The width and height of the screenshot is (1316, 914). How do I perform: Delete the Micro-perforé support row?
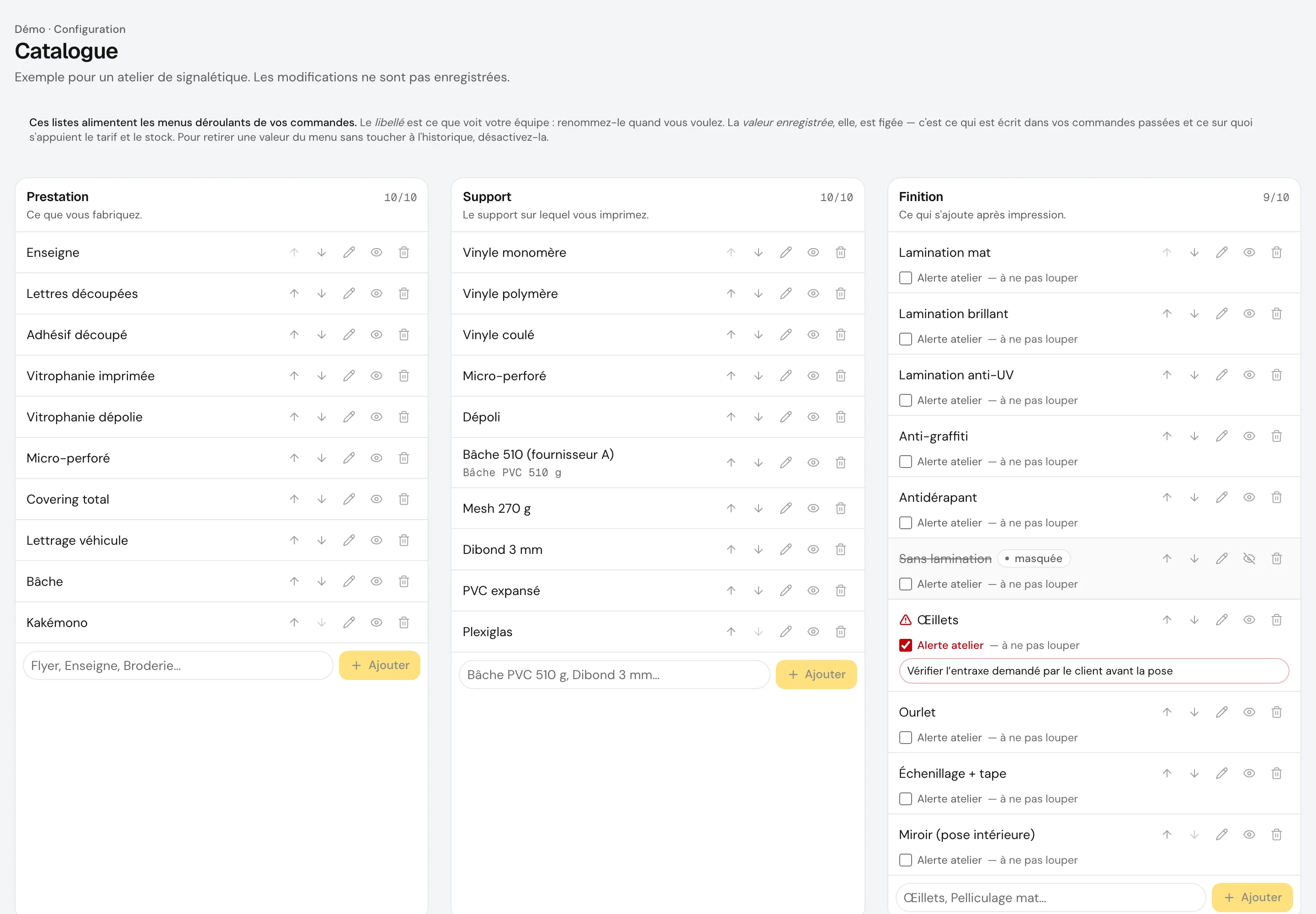pyautogui.click(x=841, y=376)
